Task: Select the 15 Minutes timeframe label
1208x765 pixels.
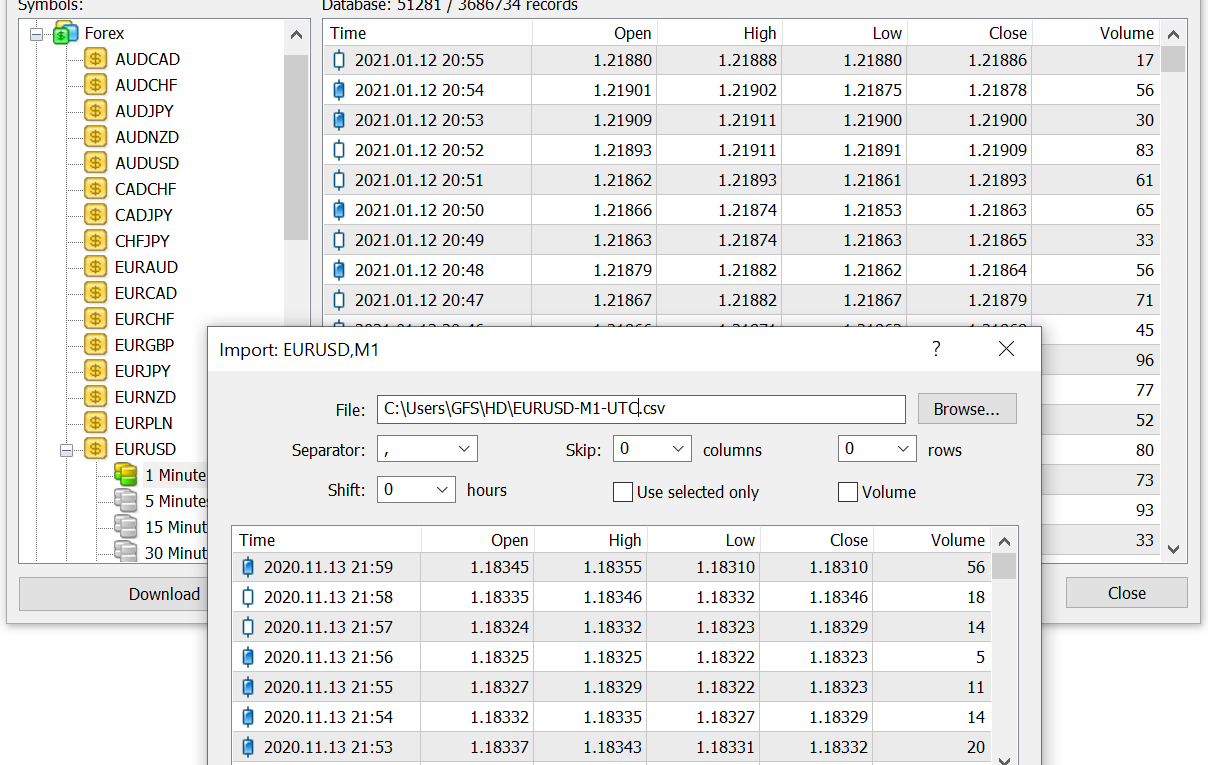Action: click(x=177, y=527)
